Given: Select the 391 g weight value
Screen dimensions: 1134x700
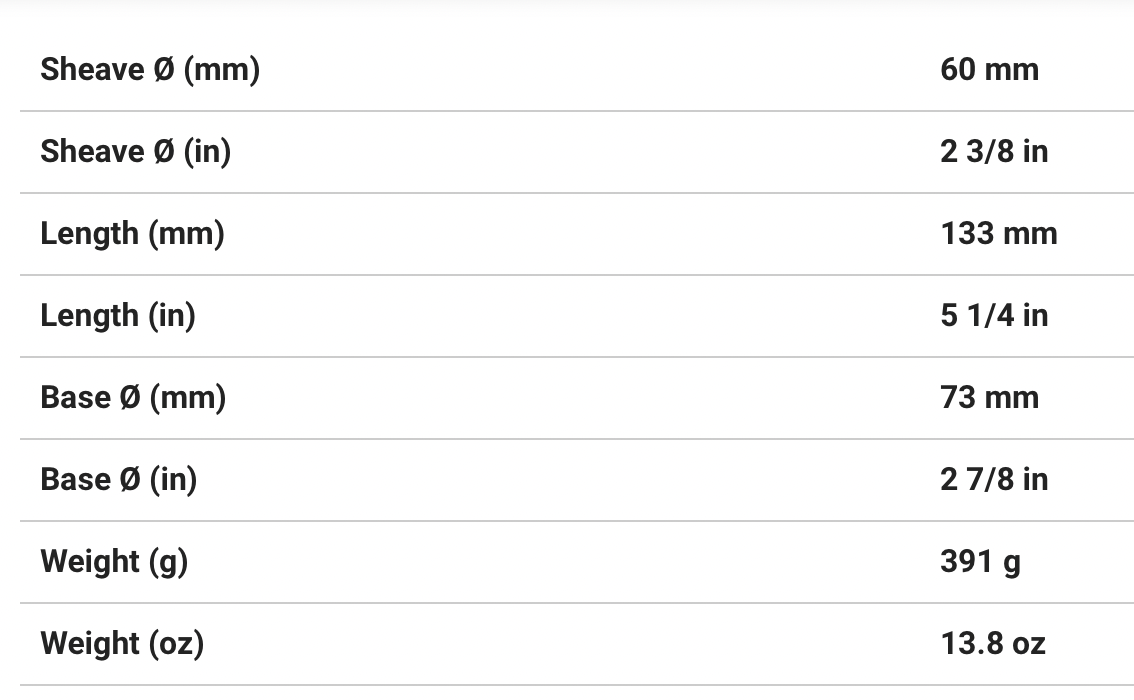Looking at the screenshot, I should click(x=980, y=562).
